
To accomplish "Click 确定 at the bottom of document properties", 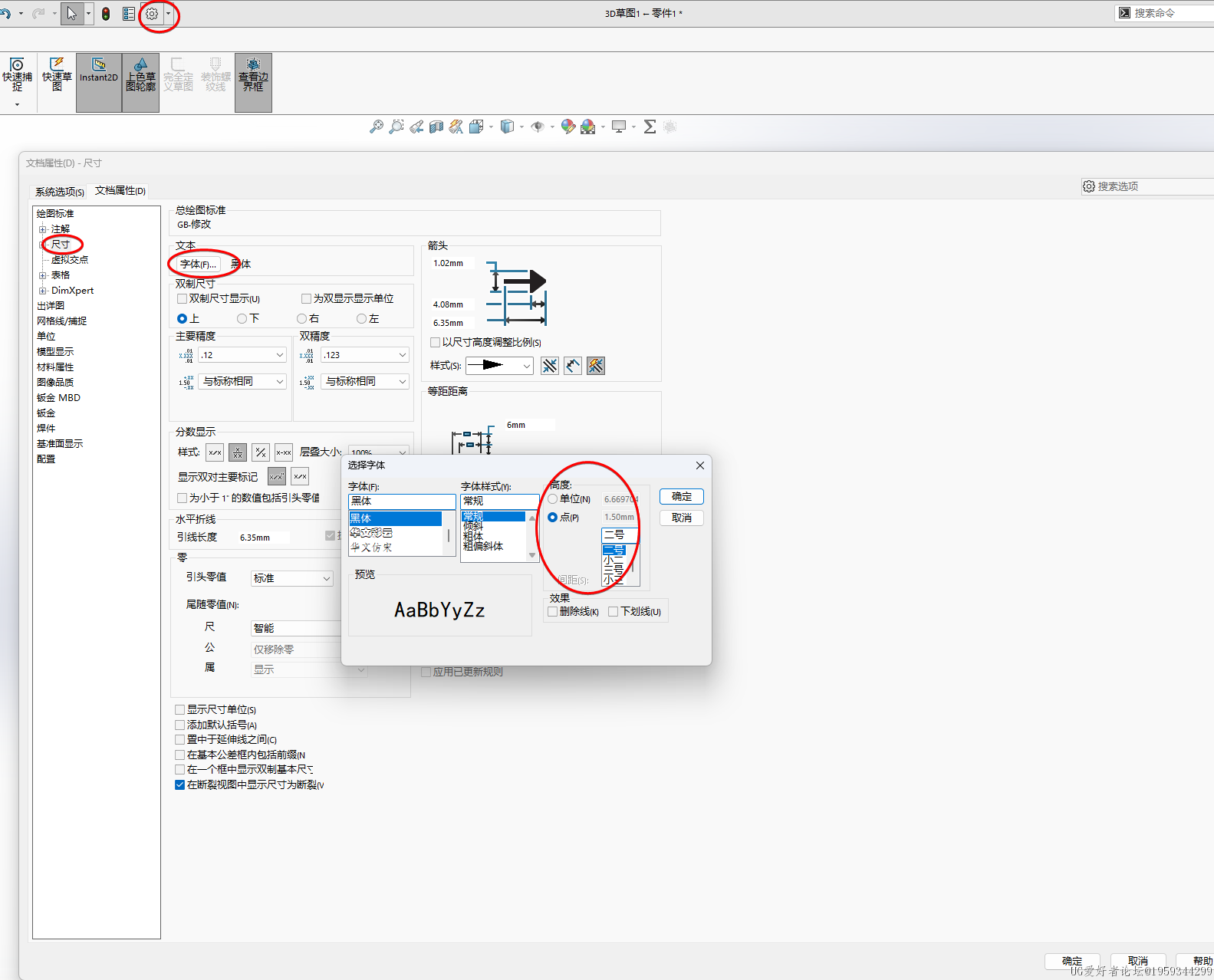I will click(1072, 962).
